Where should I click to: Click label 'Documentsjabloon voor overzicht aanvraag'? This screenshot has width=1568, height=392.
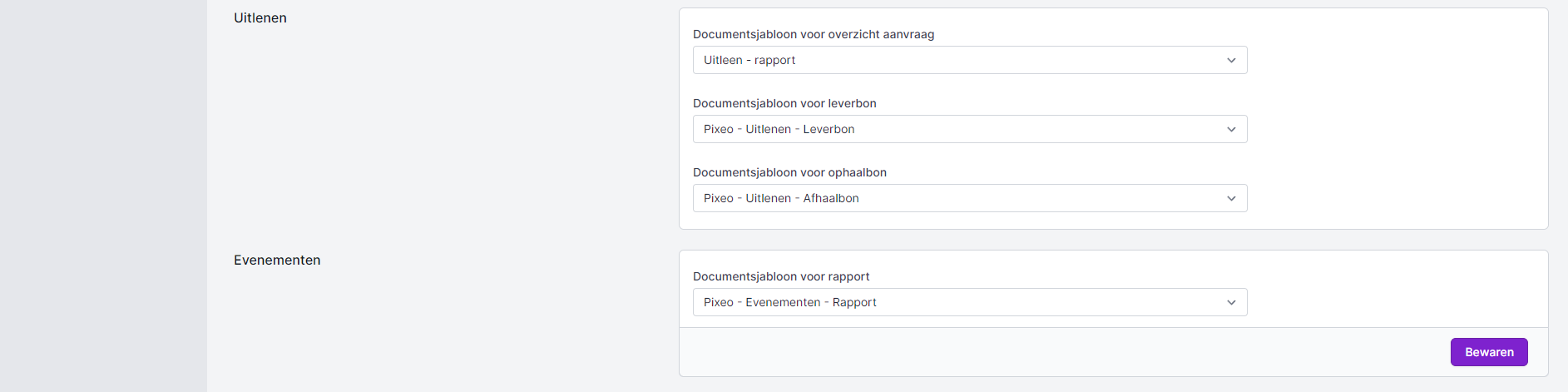click(x=813, y=34)
